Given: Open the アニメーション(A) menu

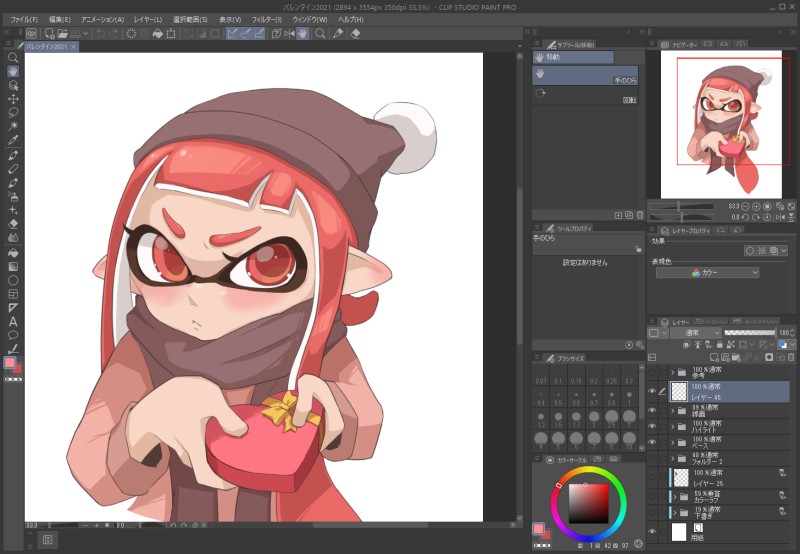Looking at the screenshot, I should [x=103, y=19].
